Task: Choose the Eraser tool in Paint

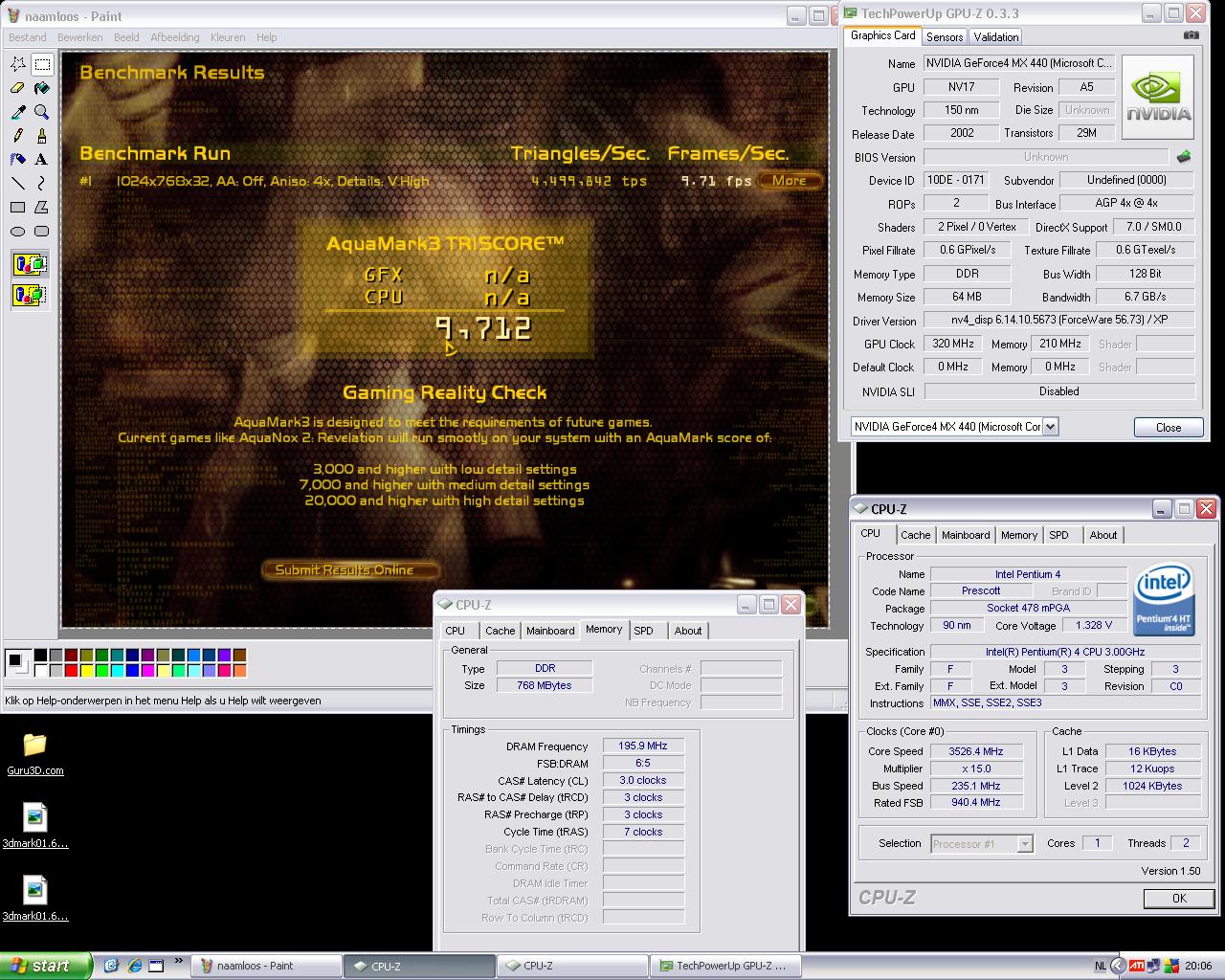Action: point(18,88)
